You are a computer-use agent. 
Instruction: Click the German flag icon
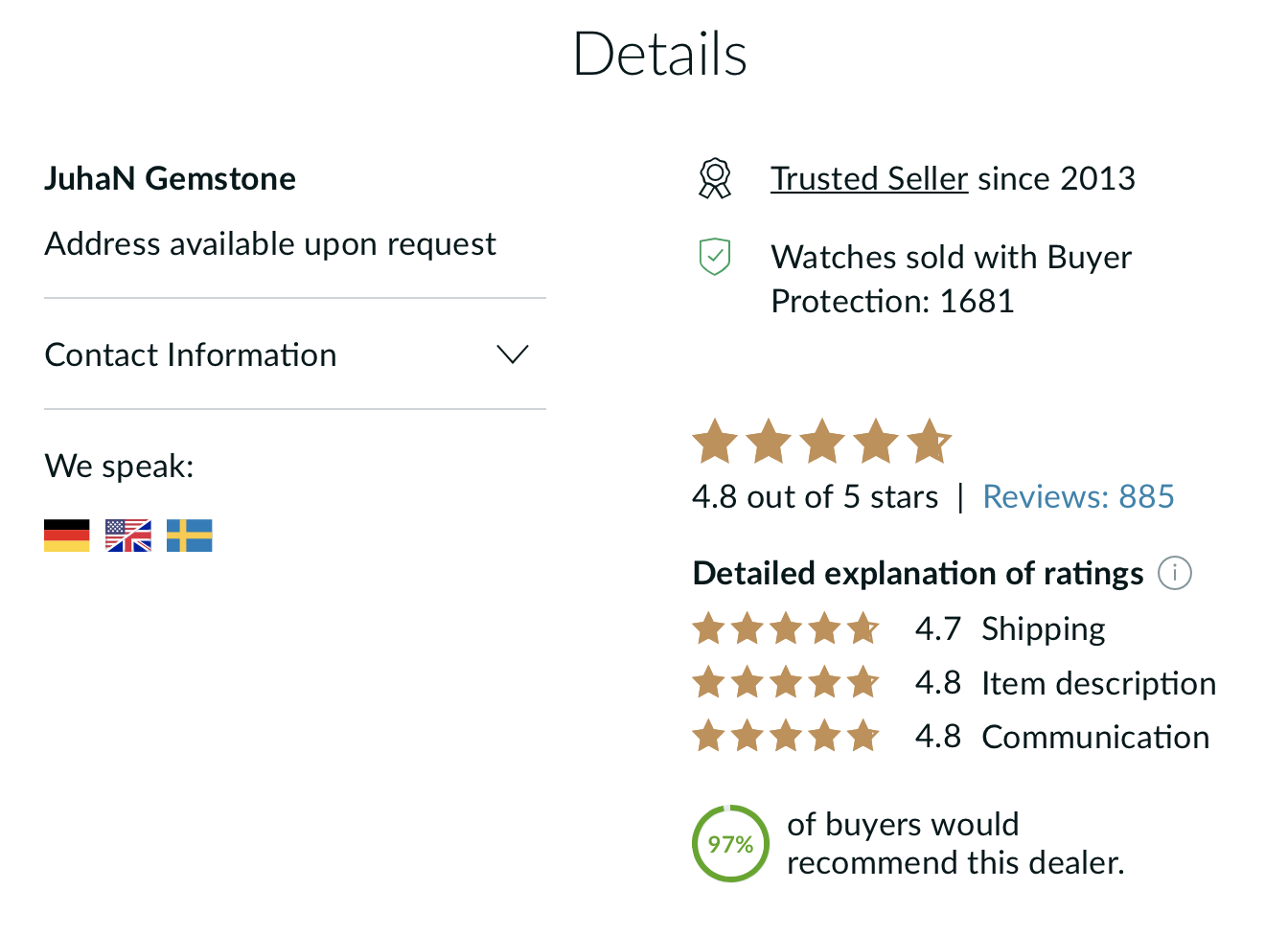67,536
